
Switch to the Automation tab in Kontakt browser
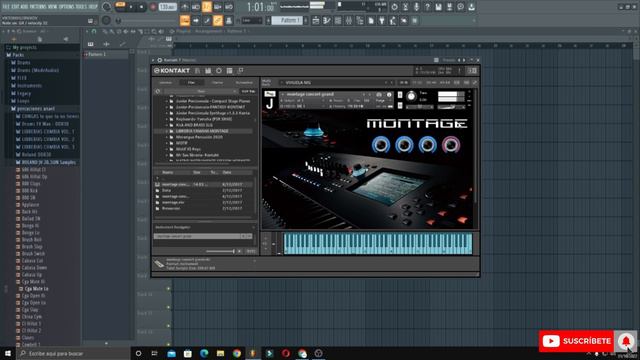point(244,82)
